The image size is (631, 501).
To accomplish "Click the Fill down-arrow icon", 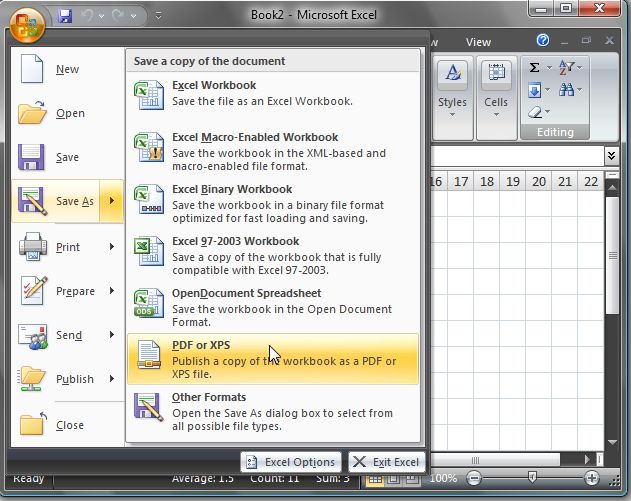I will [x=534, y=90].
